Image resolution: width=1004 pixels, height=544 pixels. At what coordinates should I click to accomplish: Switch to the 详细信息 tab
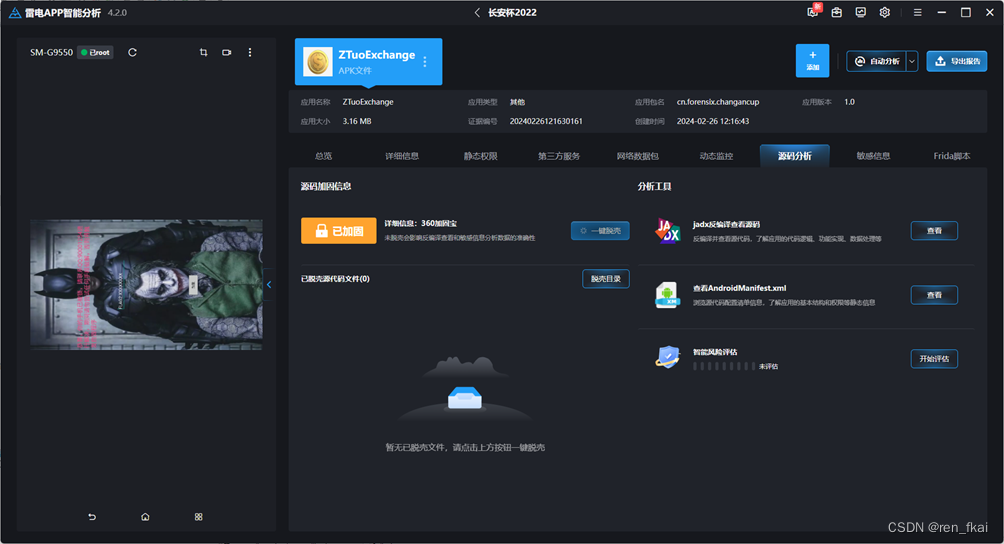tap(402, 156)
